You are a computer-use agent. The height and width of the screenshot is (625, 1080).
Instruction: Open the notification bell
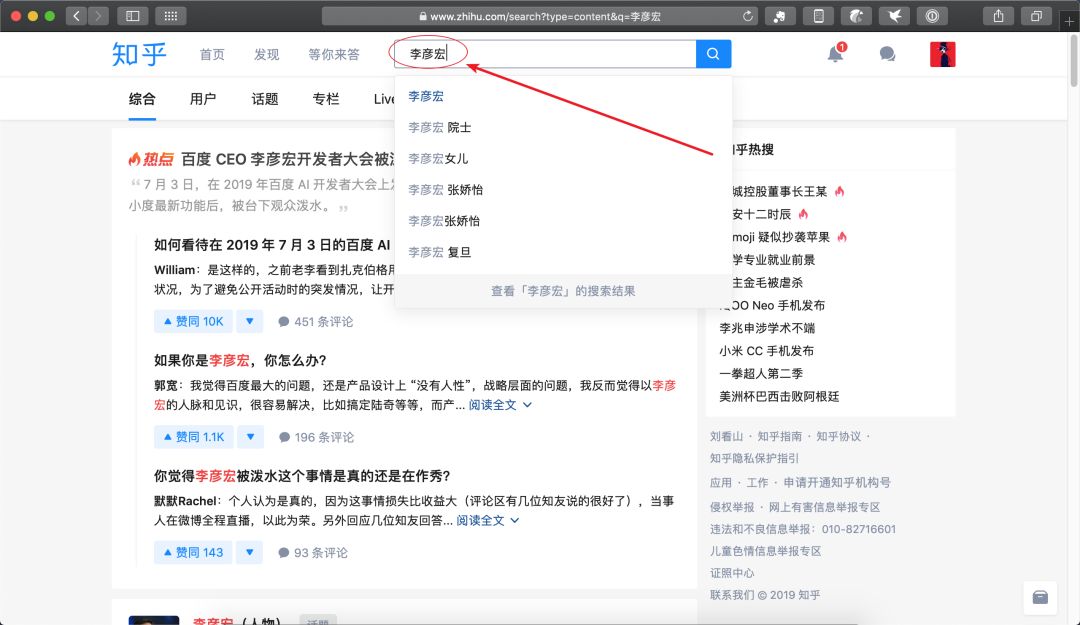835,54
